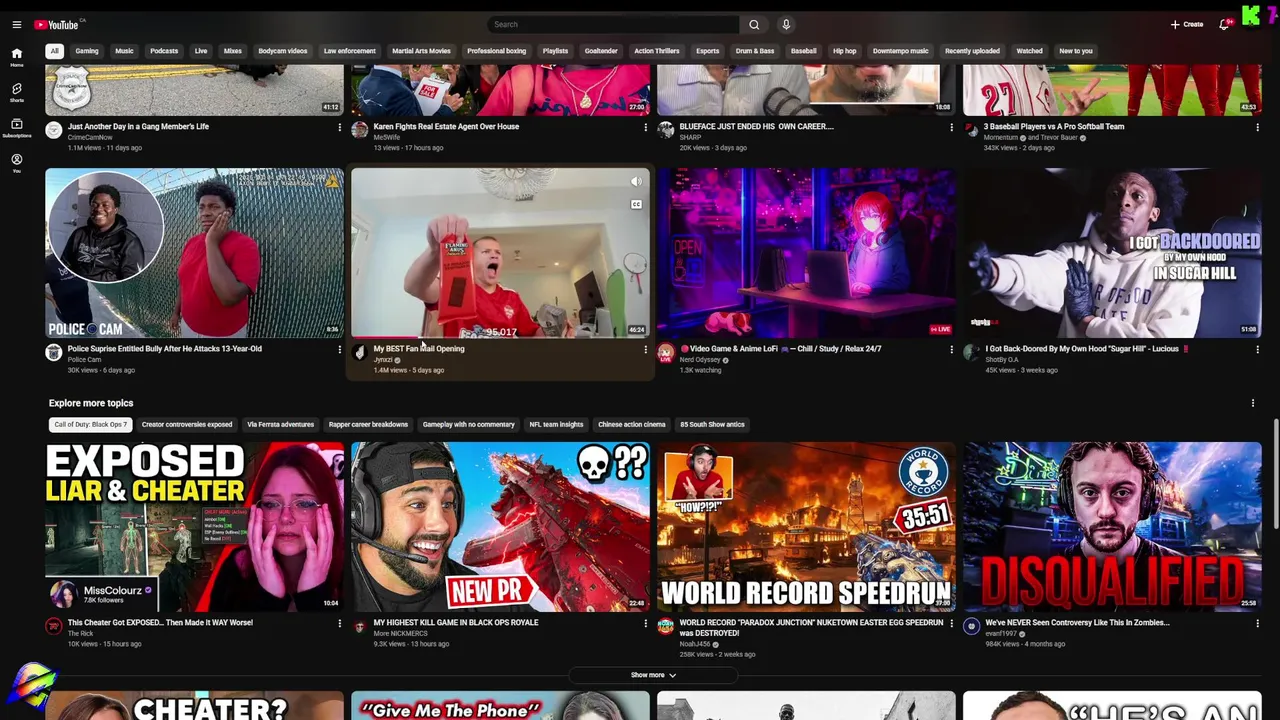Open options for Police Suprise Entitled Bully video
This screenshot has height=720, width=1280.
pos(339,349)
